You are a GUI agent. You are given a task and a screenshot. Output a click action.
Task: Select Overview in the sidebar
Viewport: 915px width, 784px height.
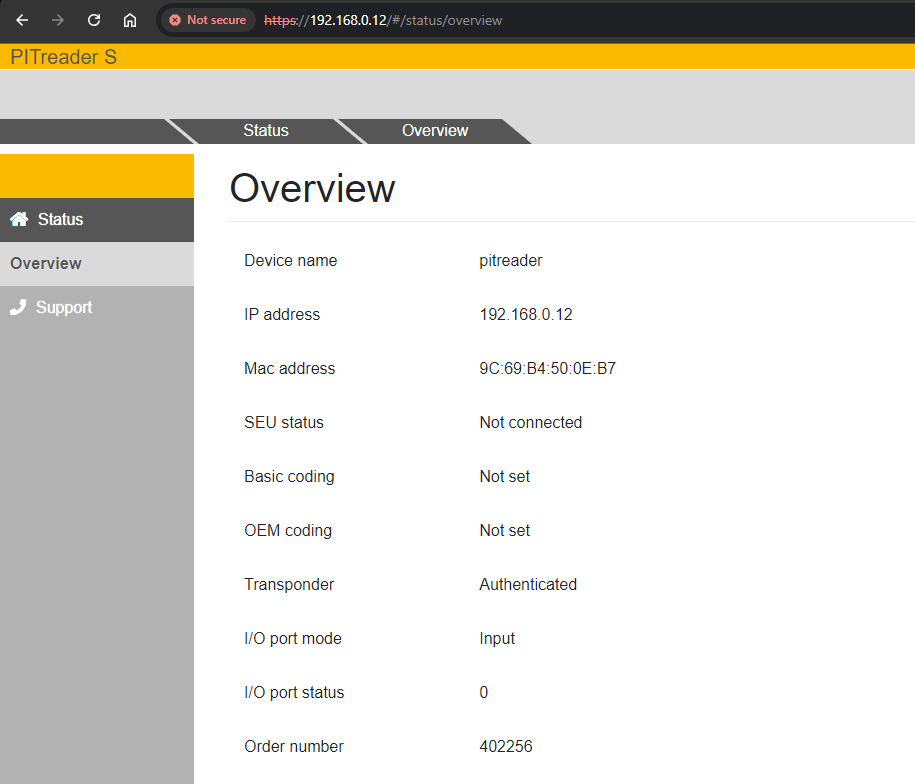coord(97,264)
